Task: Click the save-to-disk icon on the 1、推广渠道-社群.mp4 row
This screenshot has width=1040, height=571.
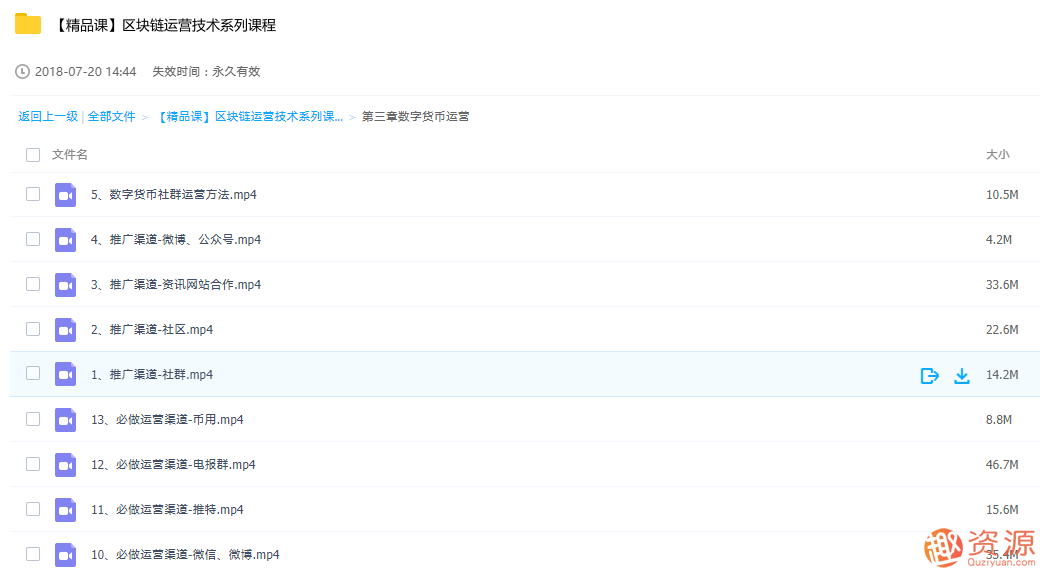Action: tap(930, 375)
